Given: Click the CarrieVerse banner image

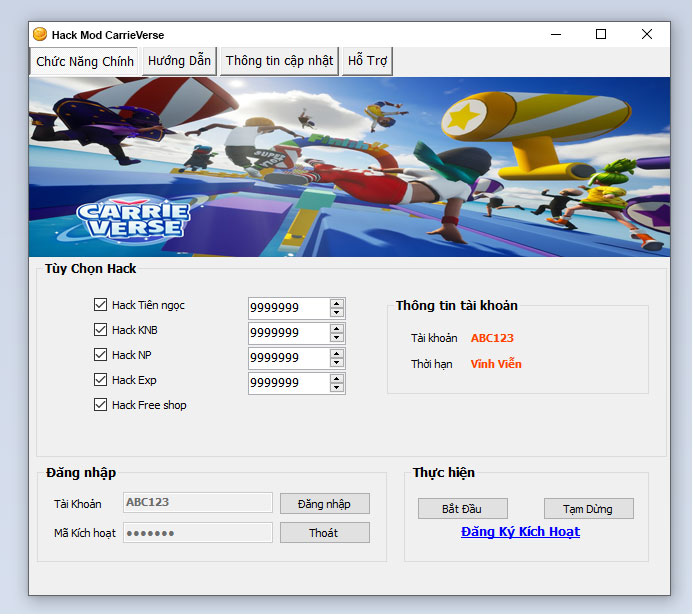Looking at the screenshot, I should (x=349, y=167).
